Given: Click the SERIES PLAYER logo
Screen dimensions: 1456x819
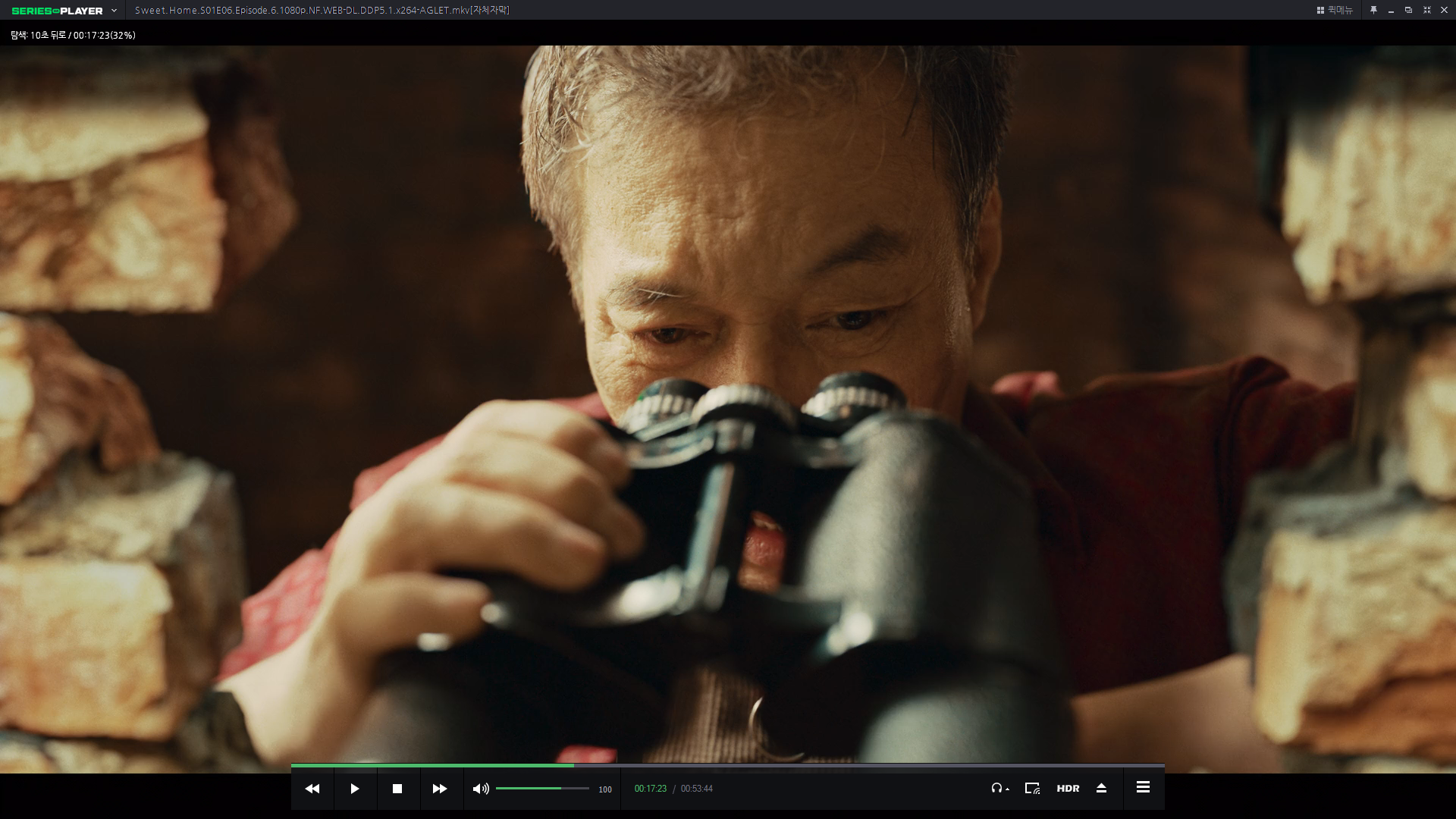Looking at the screenshot, I should [57, 11].
